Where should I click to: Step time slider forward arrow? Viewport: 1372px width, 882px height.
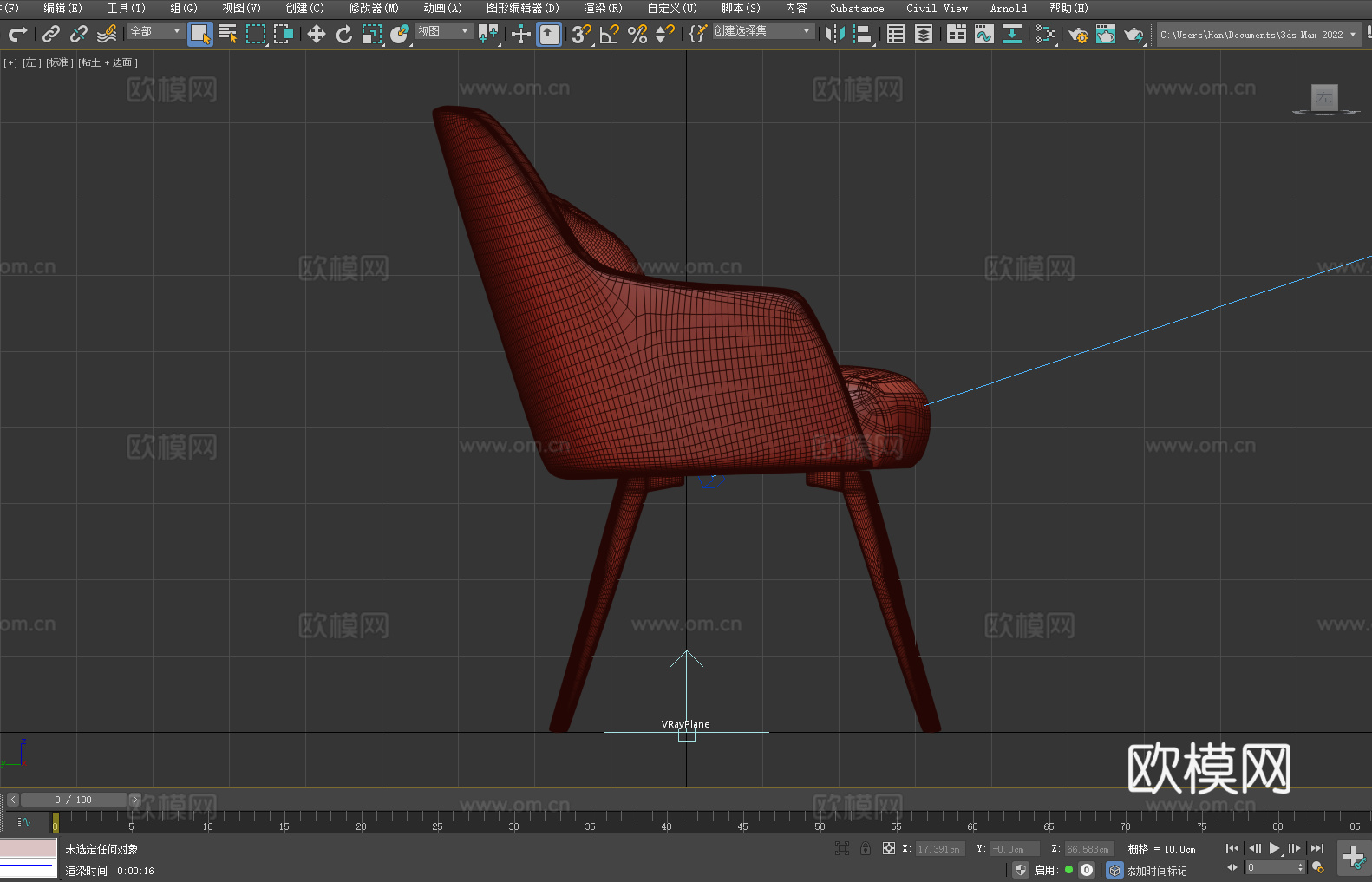pos(134,800)
